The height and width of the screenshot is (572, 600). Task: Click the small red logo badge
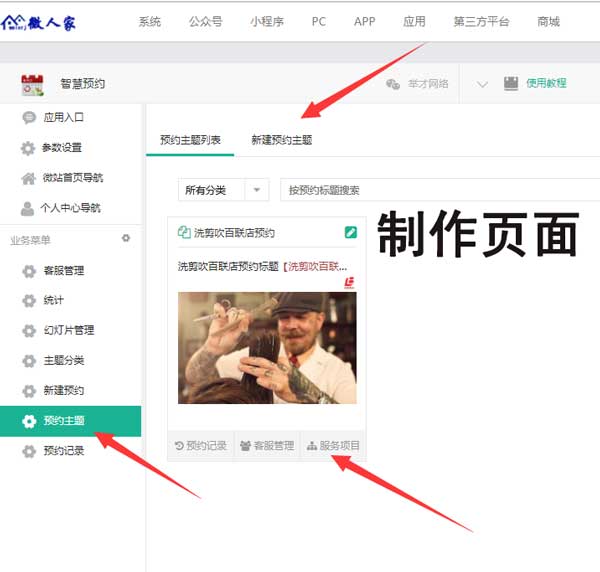[349, 283]
